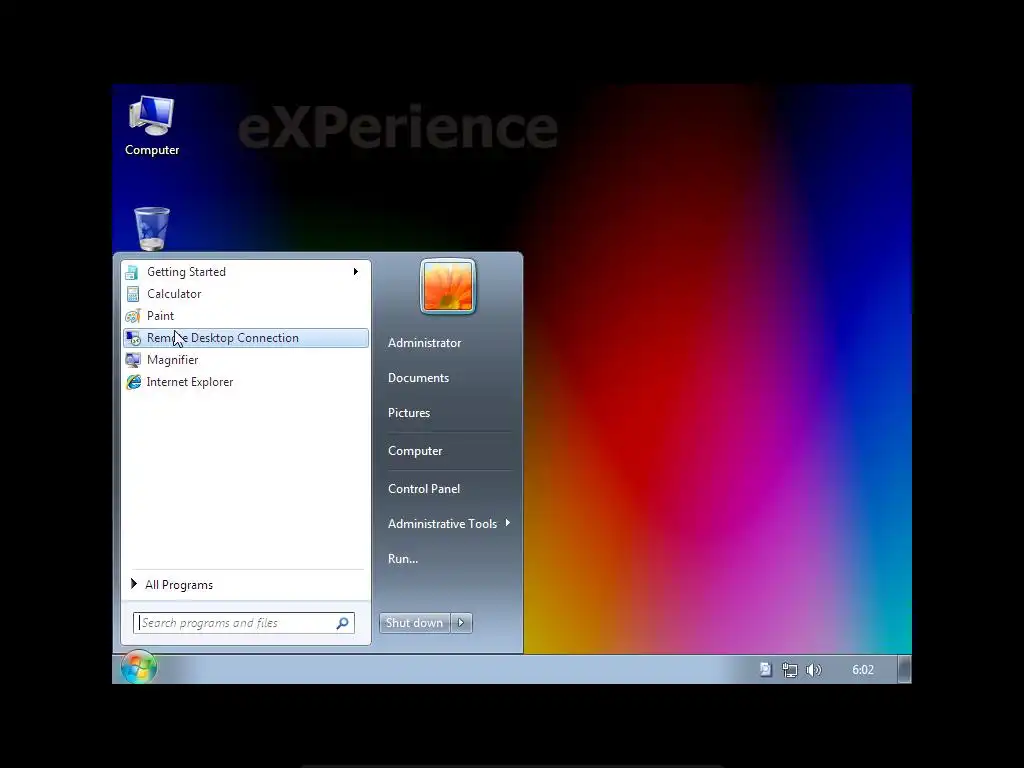
Task: Click Administrative Tools menu entry
Action: 442,524
